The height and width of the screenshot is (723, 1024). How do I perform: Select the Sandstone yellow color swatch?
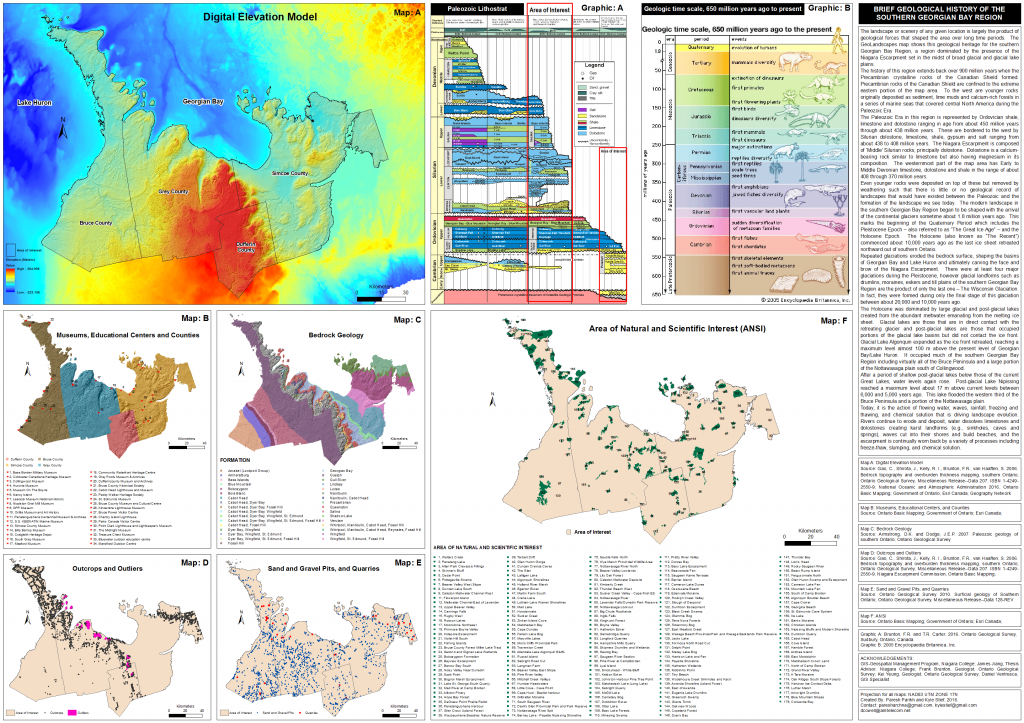[582, 116]
